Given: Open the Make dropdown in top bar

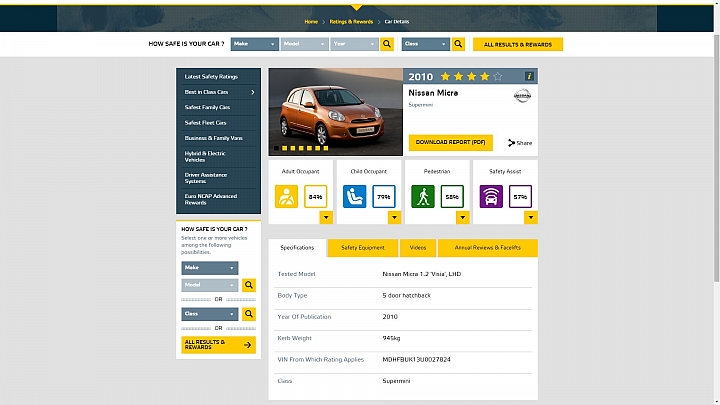Looking at the screenshot, I should [x=254, y=44].
